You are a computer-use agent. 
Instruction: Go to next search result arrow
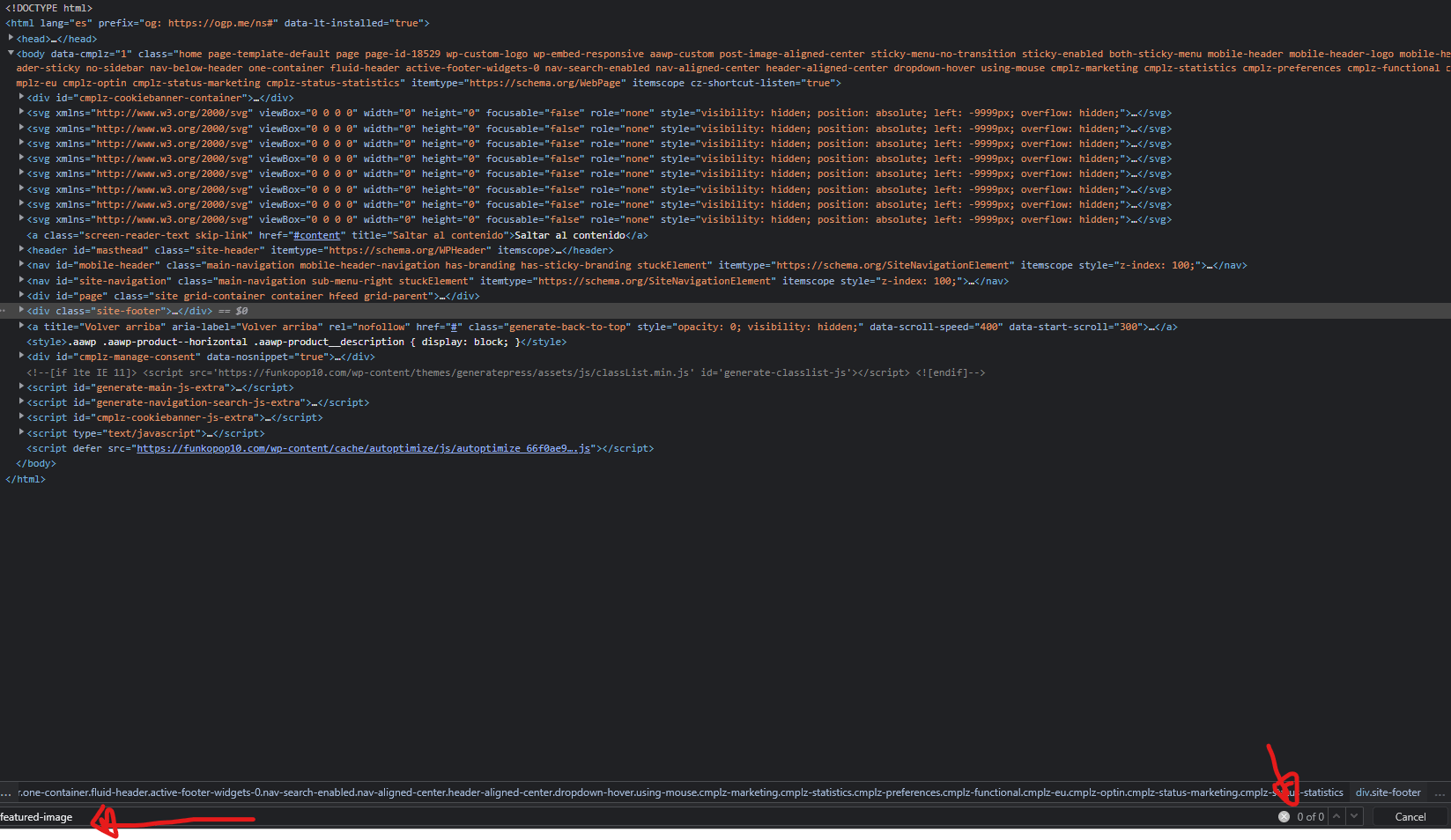1354,816
